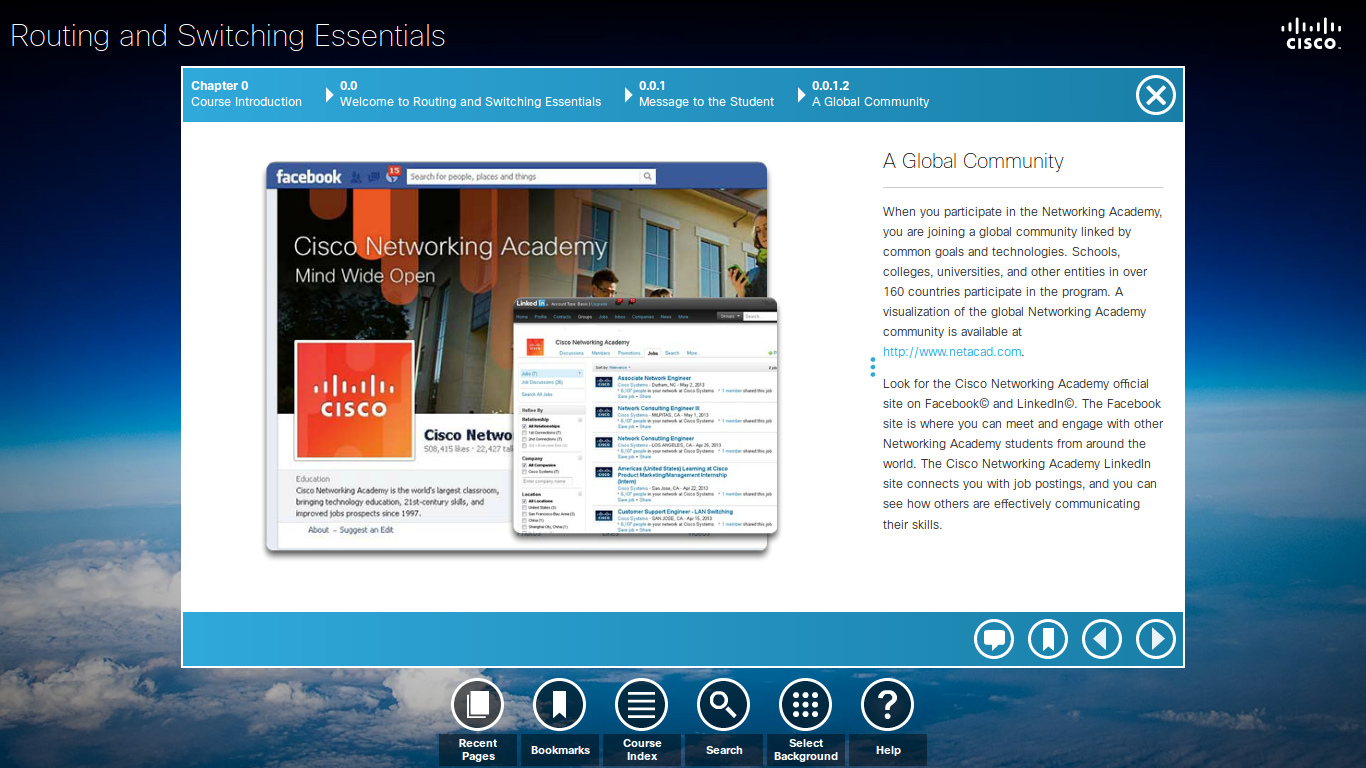Click the Select Background label button
Viewport: 1366px width, 768px height.
coord(806,750)
